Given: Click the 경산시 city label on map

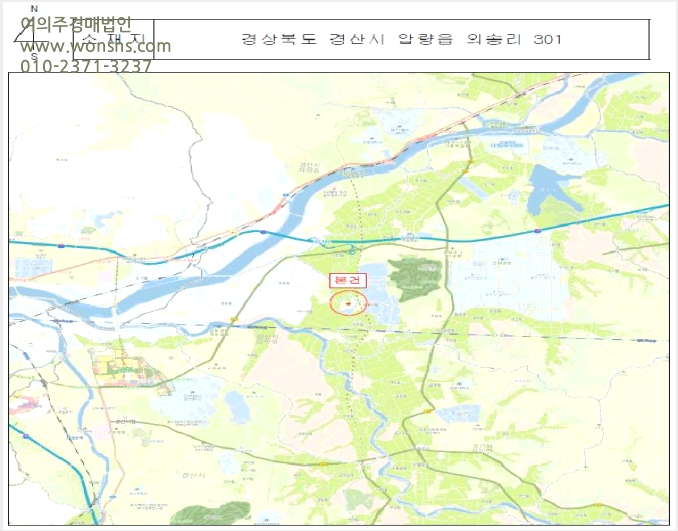Looking at the screenshot, I should click(x=193, y=475).
